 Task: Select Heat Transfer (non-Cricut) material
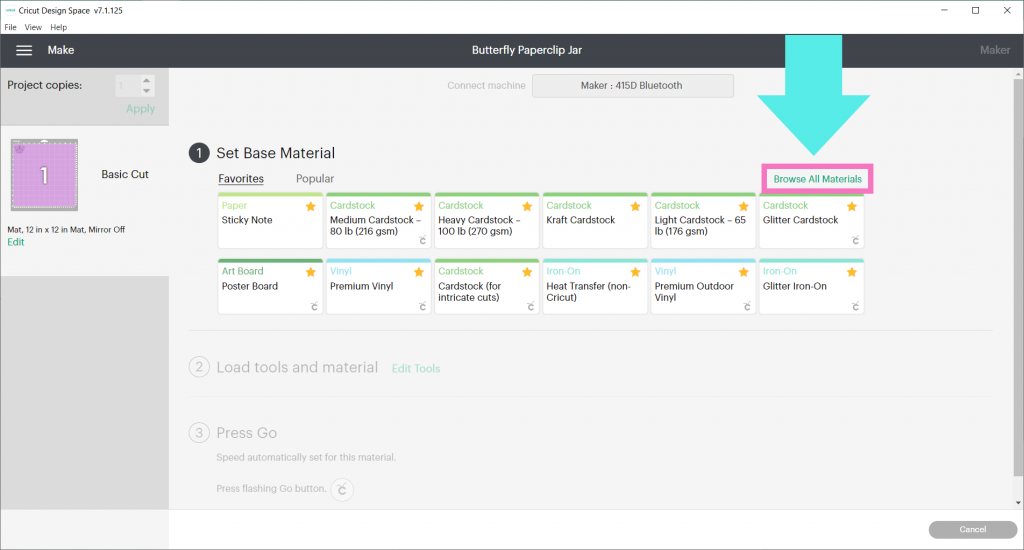pos(595,287)
